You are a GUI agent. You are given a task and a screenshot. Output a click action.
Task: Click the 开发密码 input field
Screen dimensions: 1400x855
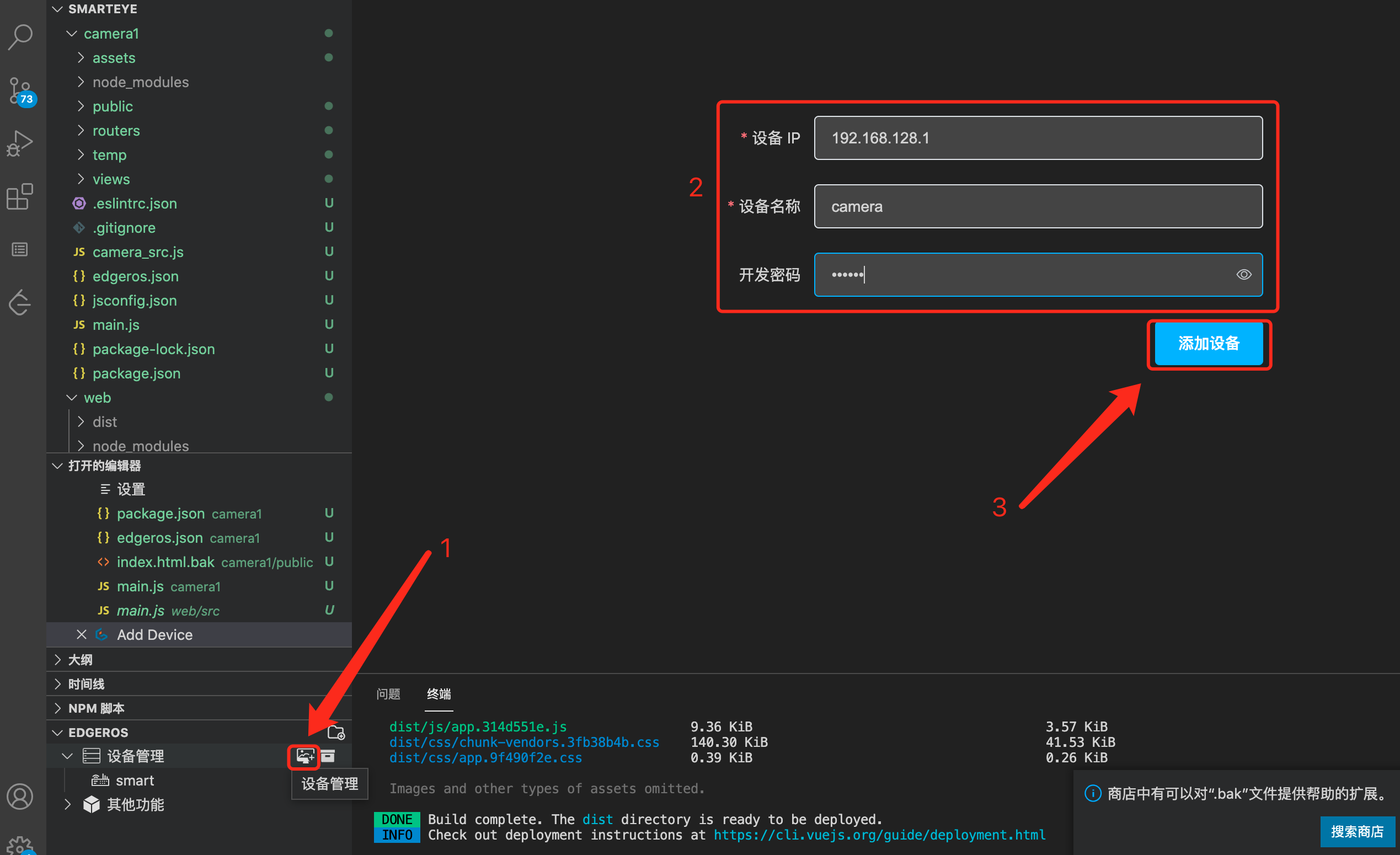[x=1038, y=274]
